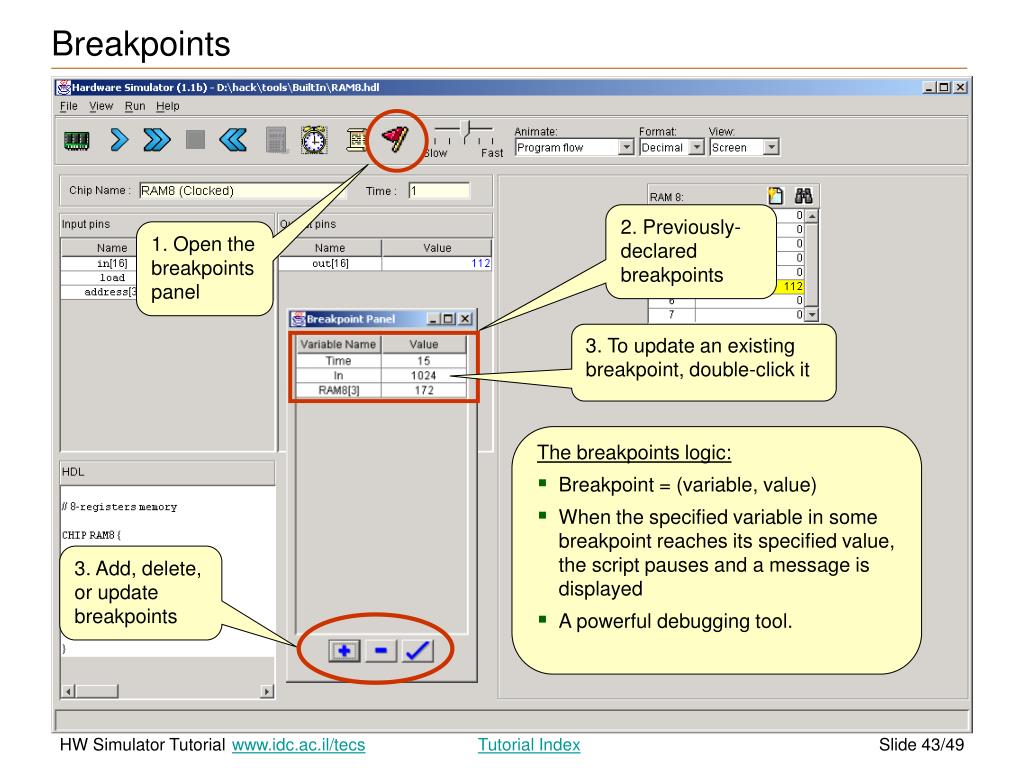The image size is (1024, 768).
Task: Click RAM 8 scrollbar down arrow
Action: (812, 315)
